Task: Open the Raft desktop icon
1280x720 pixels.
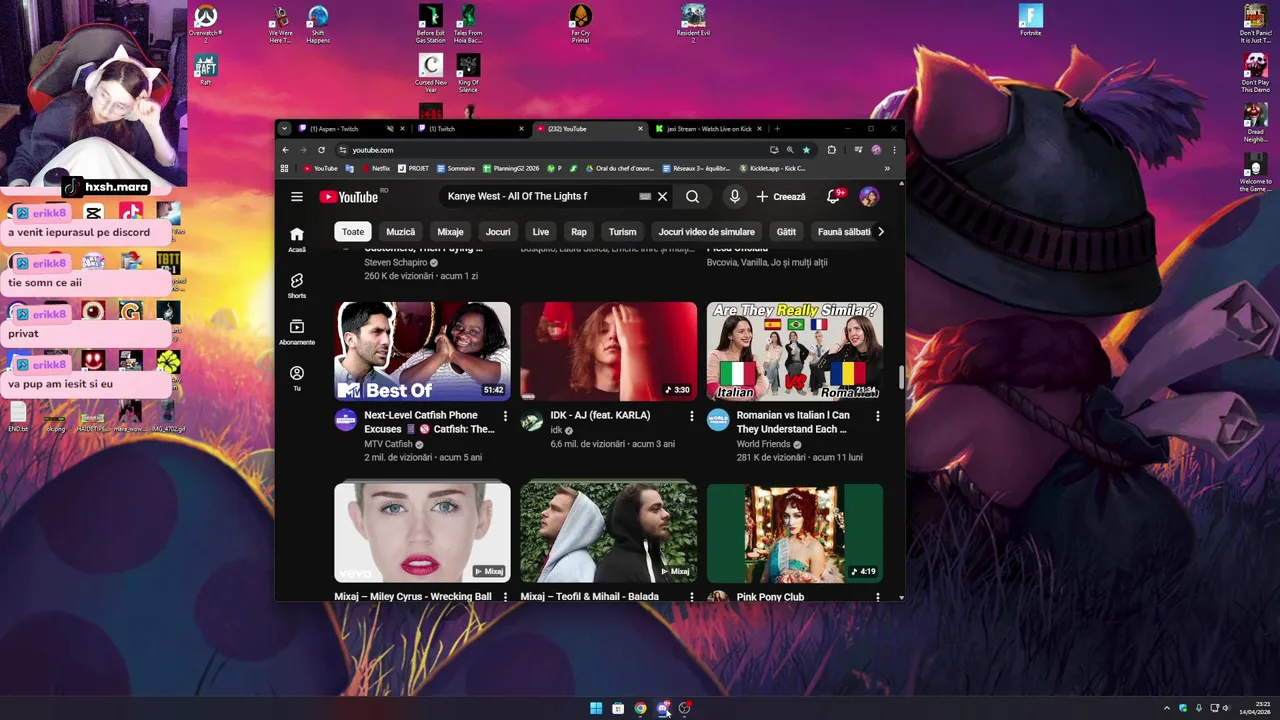Action: pyautogui.click(x=205, y=70)
